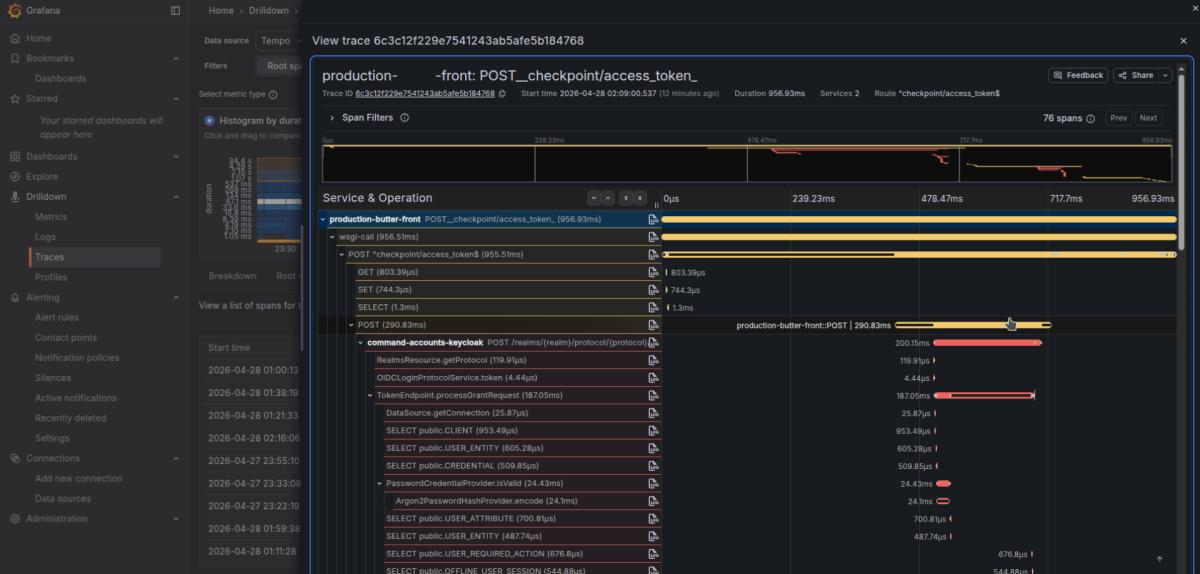Open logs icon for production-butter-front root span
The width and height of the screenshot is (1200, 574).
point(653,219)
